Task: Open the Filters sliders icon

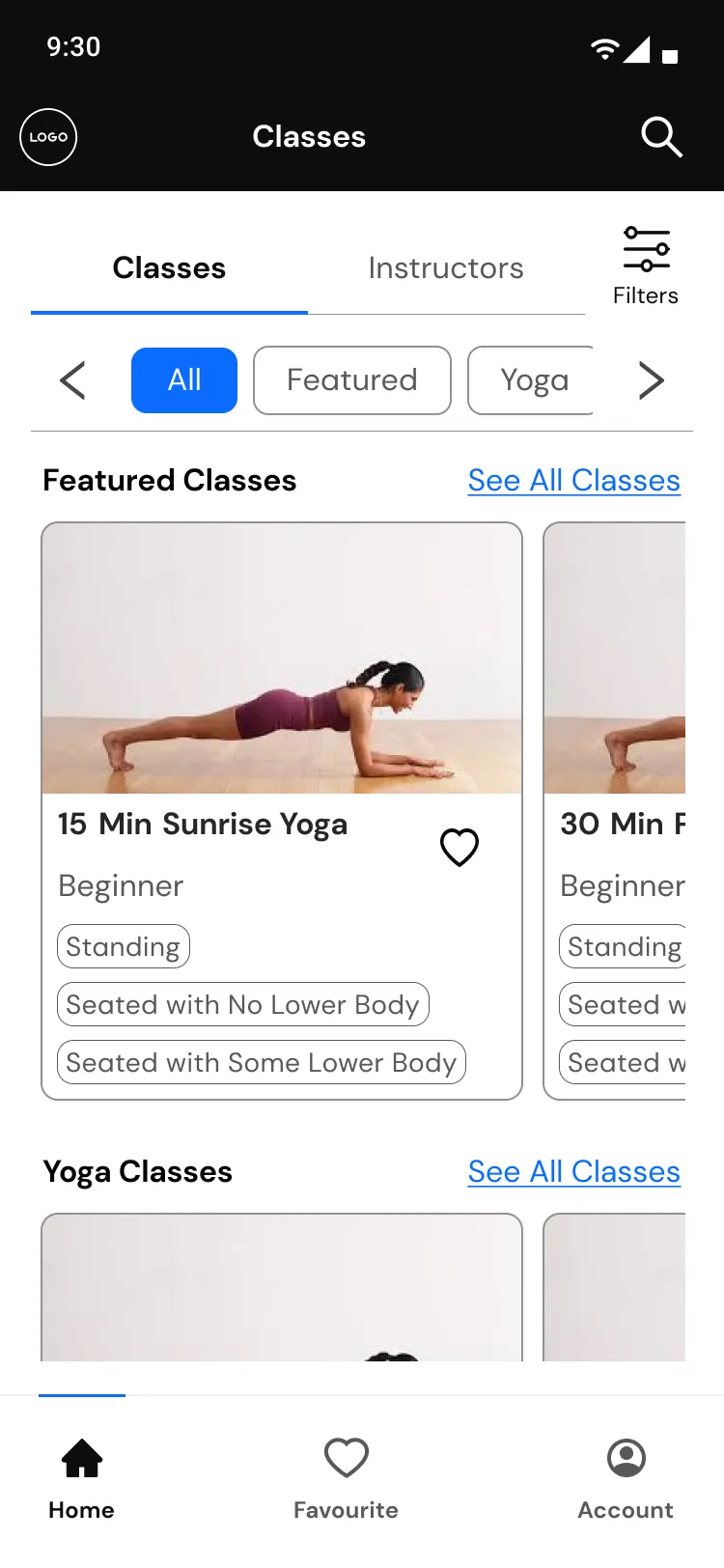Action: pyautogui.click(x=646, y=250)
